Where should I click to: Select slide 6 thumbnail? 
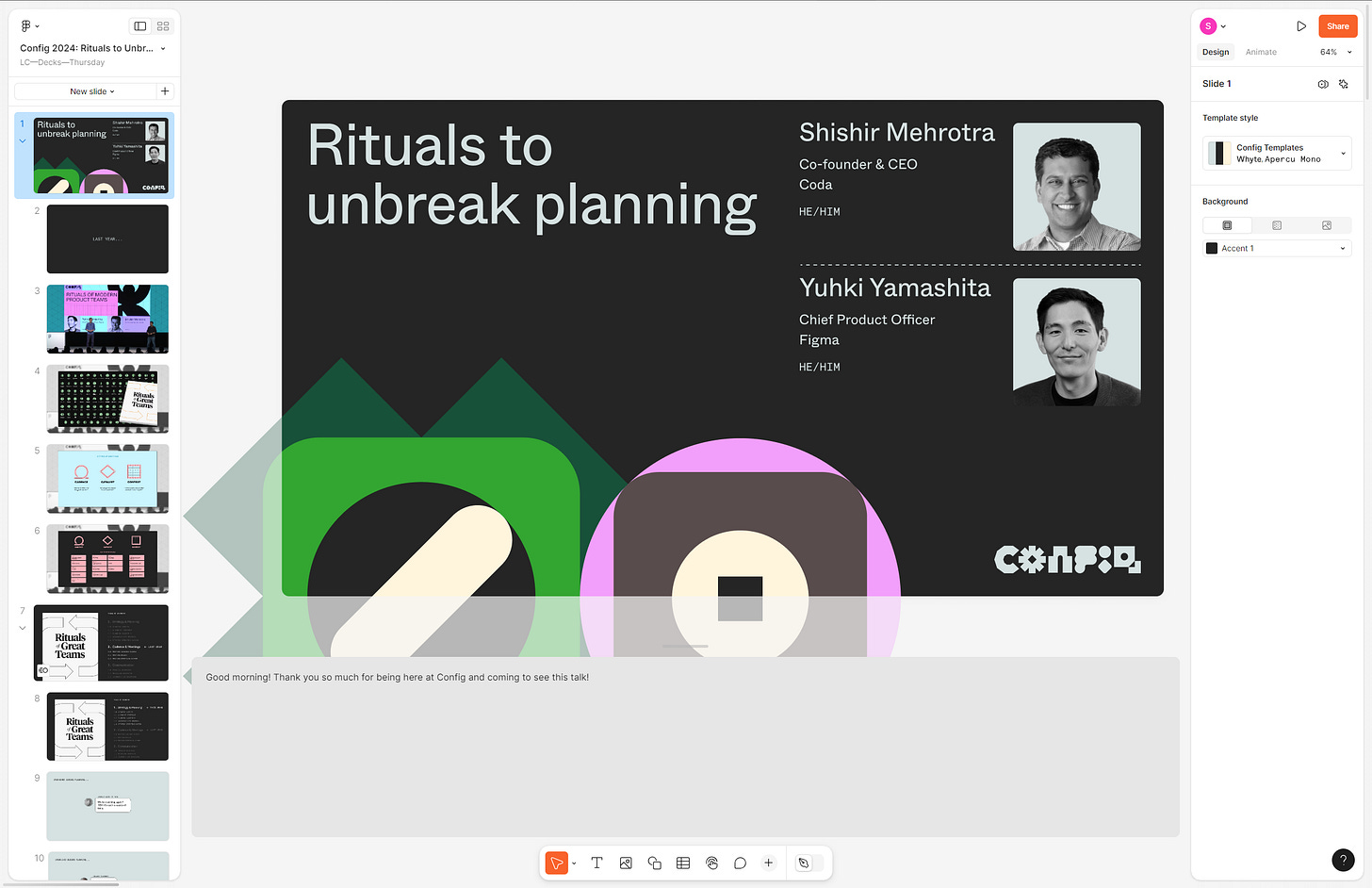click(107, 559)
